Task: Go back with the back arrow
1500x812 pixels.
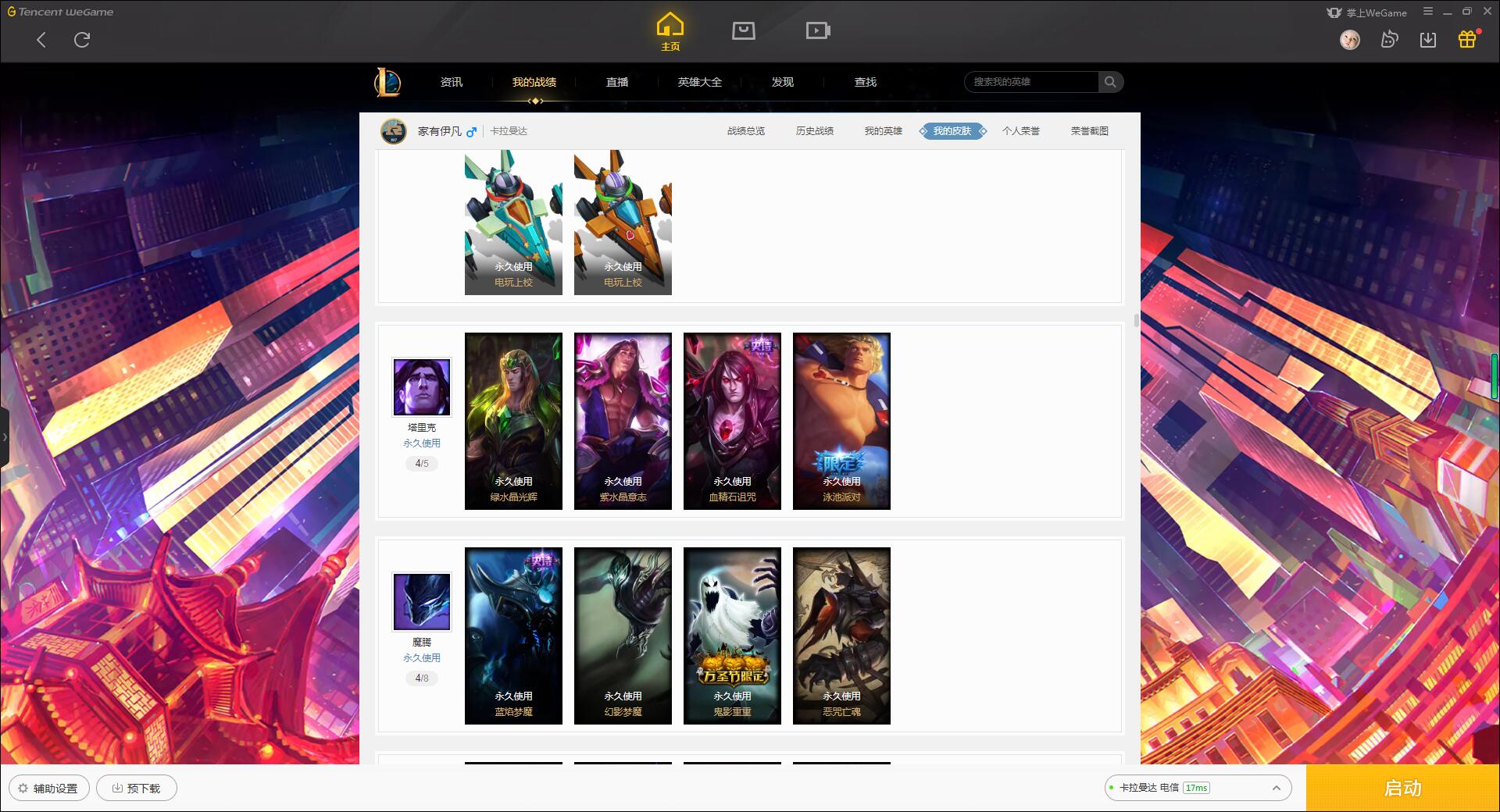Action: pos(41,40)
